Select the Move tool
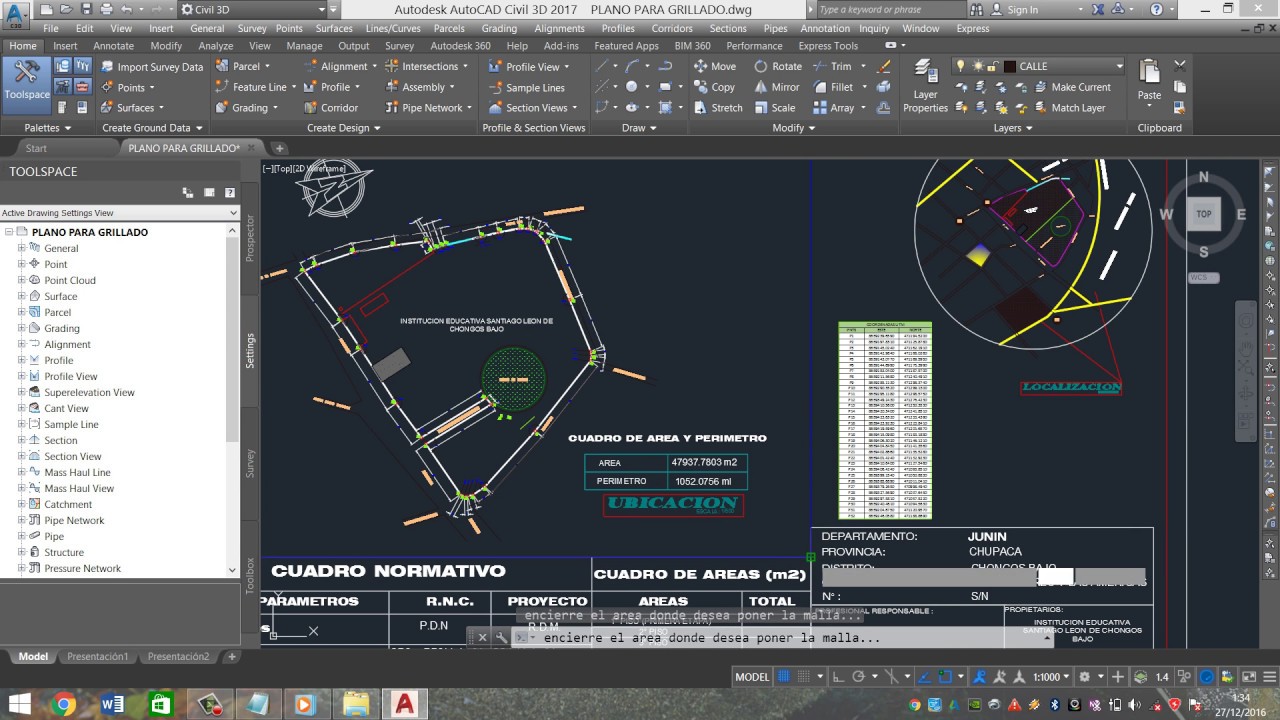 [715, 66]
